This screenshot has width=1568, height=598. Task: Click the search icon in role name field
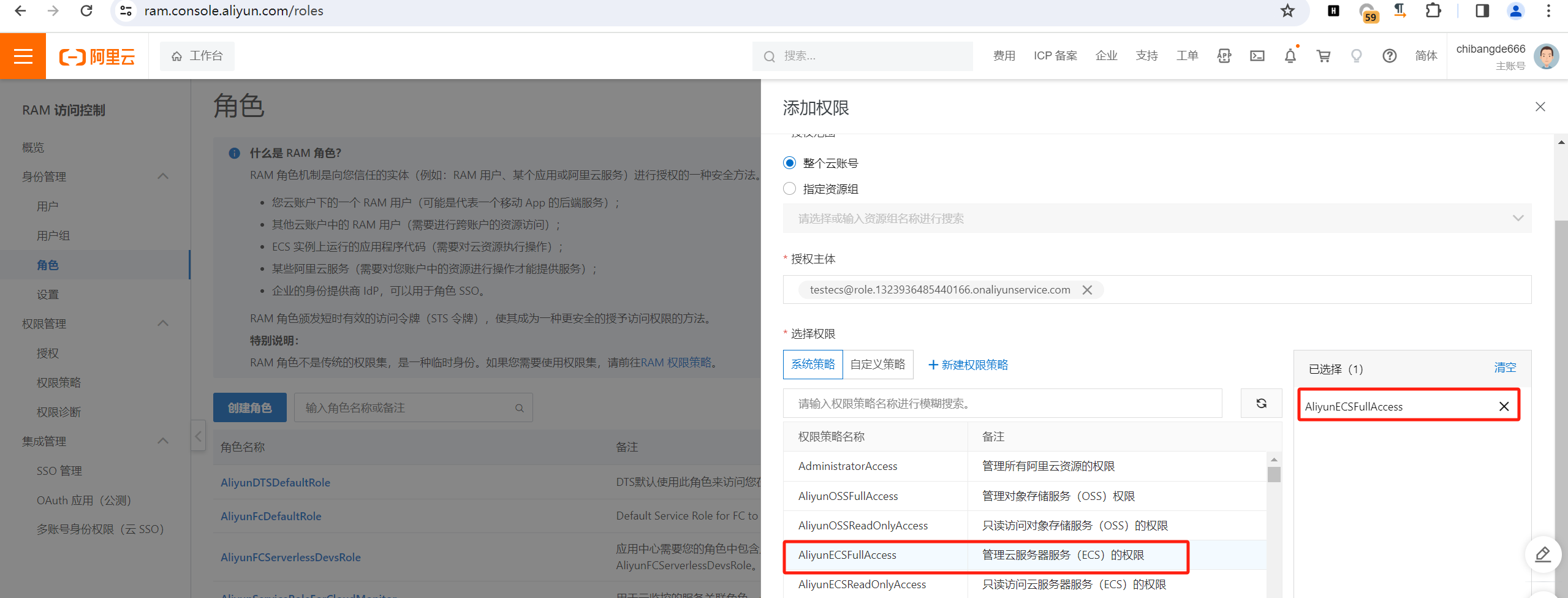tap(520, 408)
